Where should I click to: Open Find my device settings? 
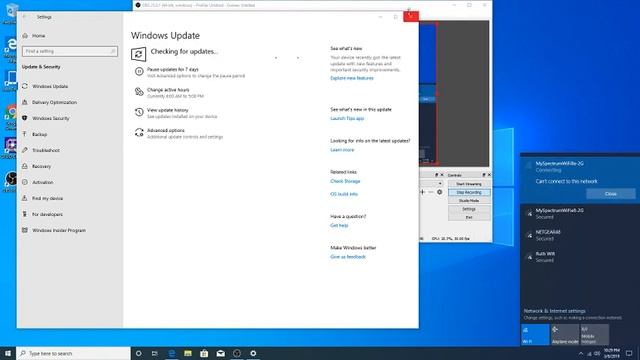tap(47, 198)
